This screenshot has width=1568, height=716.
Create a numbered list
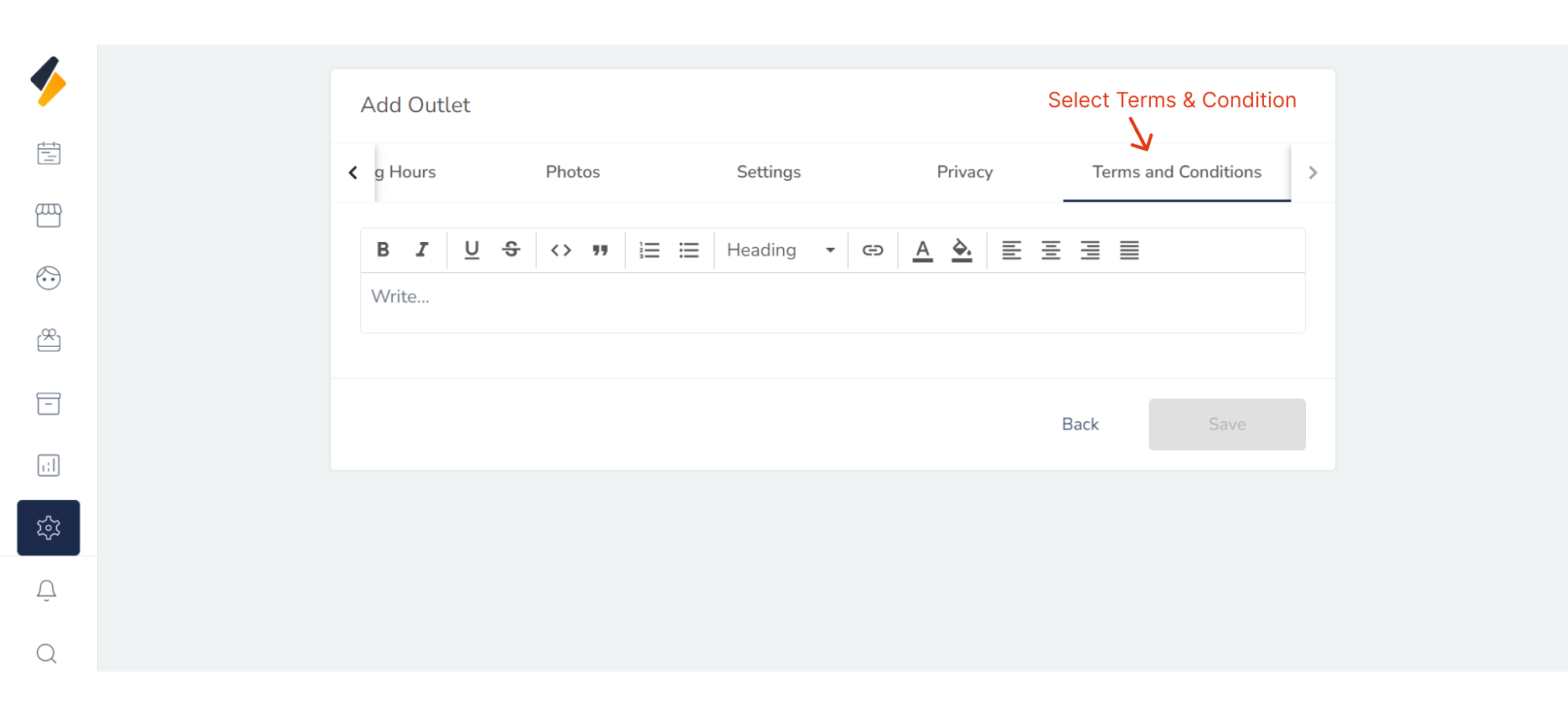(649, 250)
